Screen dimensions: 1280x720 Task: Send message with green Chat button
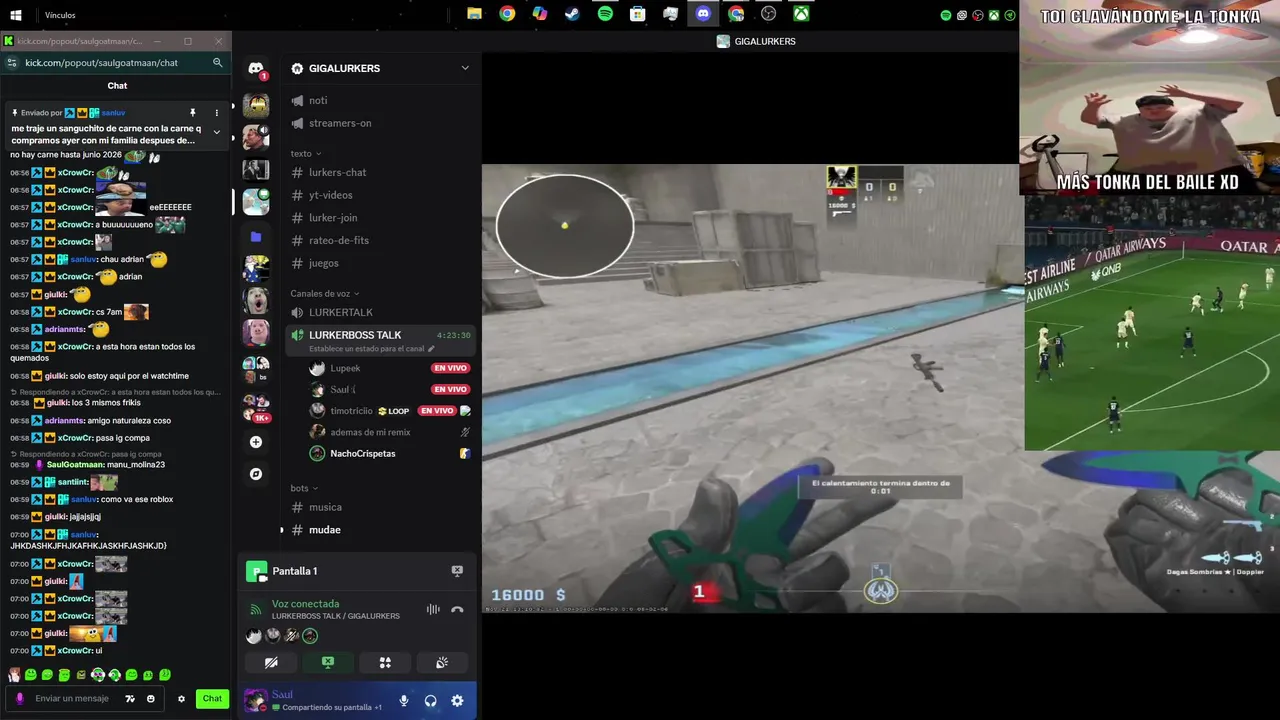212,699
